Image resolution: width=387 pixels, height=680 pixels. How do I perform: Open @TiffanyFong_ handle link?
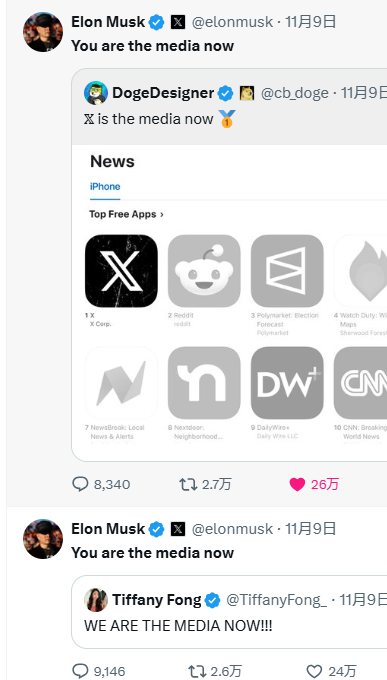[276, 600]
